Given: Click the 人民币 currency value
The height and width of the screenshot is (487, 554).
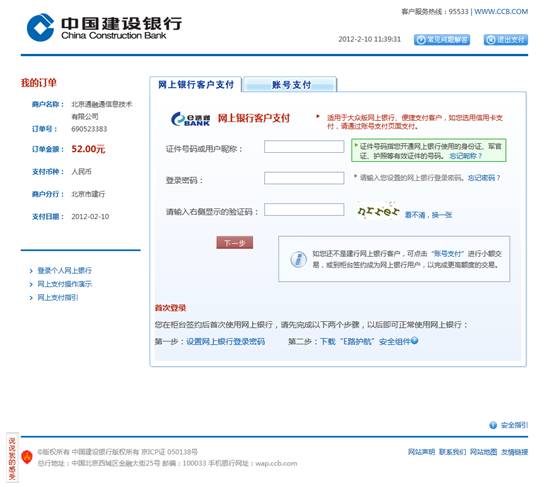Looking at the screenshot, I should click(81, 172).
